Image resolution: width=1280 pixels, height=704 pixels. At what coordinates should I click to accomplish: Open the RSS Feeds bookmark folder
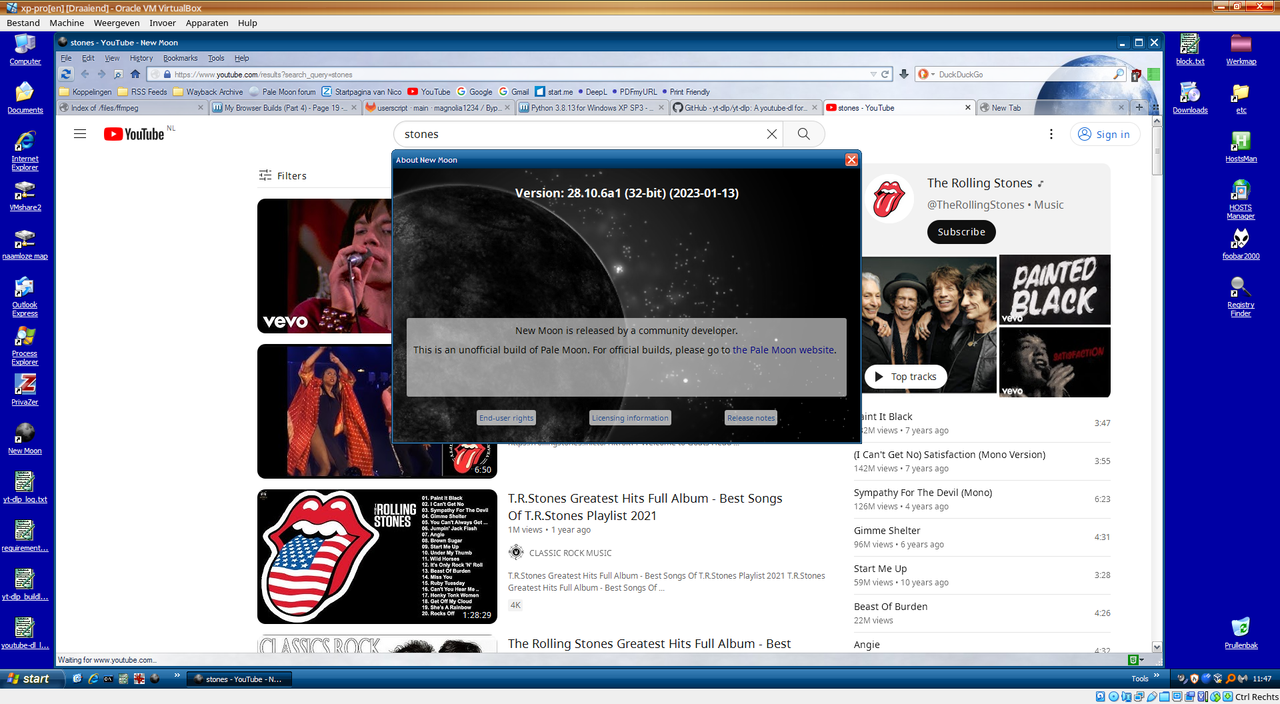141,91
